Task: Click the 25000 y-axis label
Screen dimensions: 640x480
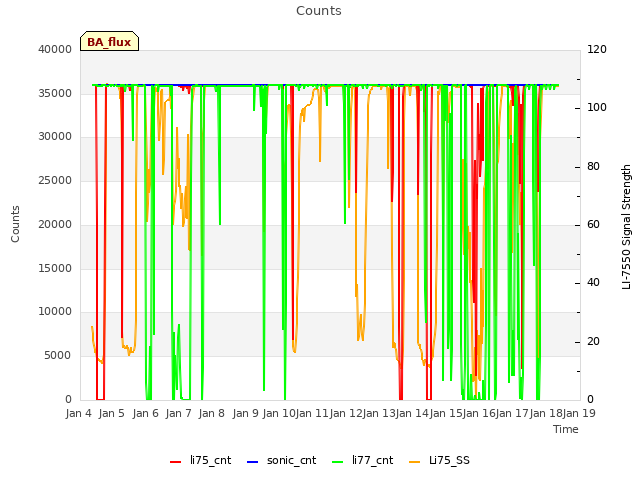Action: pyautogui.click(x=55, y=180)
